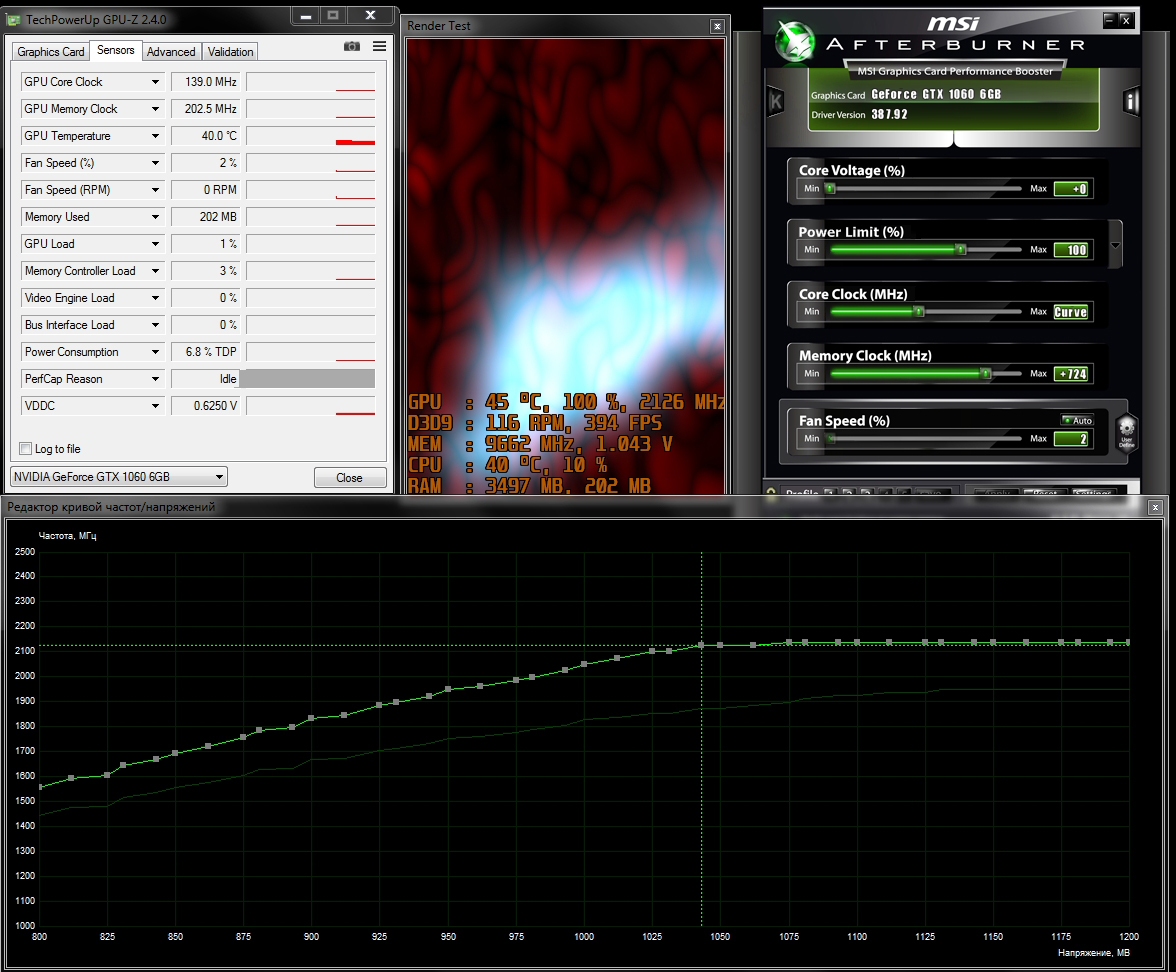Image resolution: width=1176 pixels, height=972 pixels.
Task: Open Afterburner info with the i side button
Action: coord(1131,101)
